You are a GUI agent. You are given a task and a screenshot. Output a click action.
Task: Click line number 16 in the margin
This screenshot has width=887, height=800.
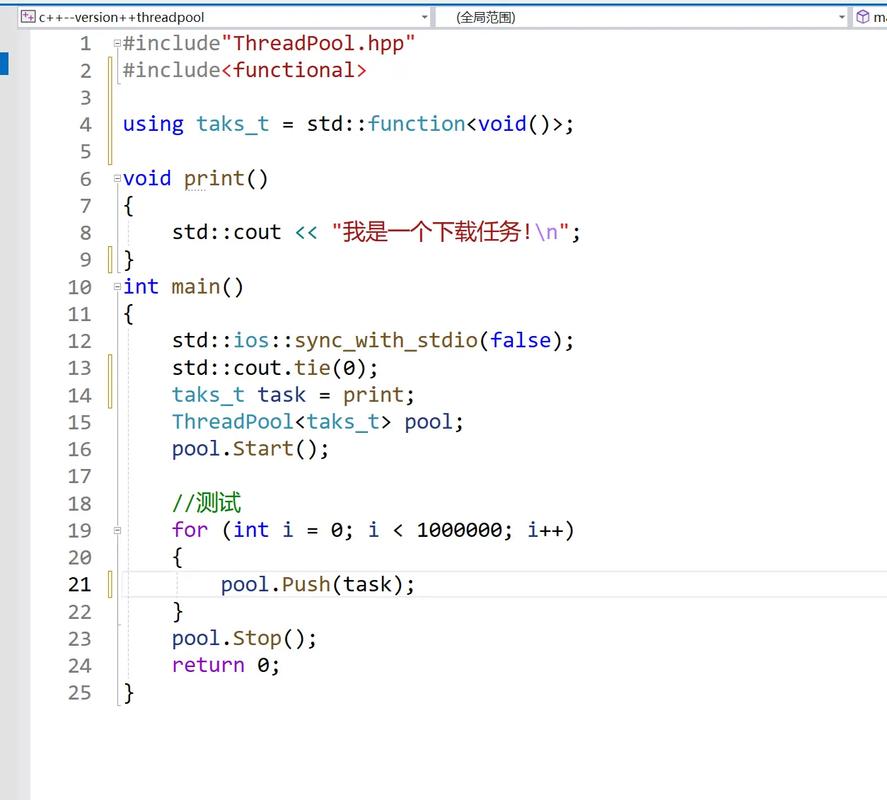[x=79, y=449]
